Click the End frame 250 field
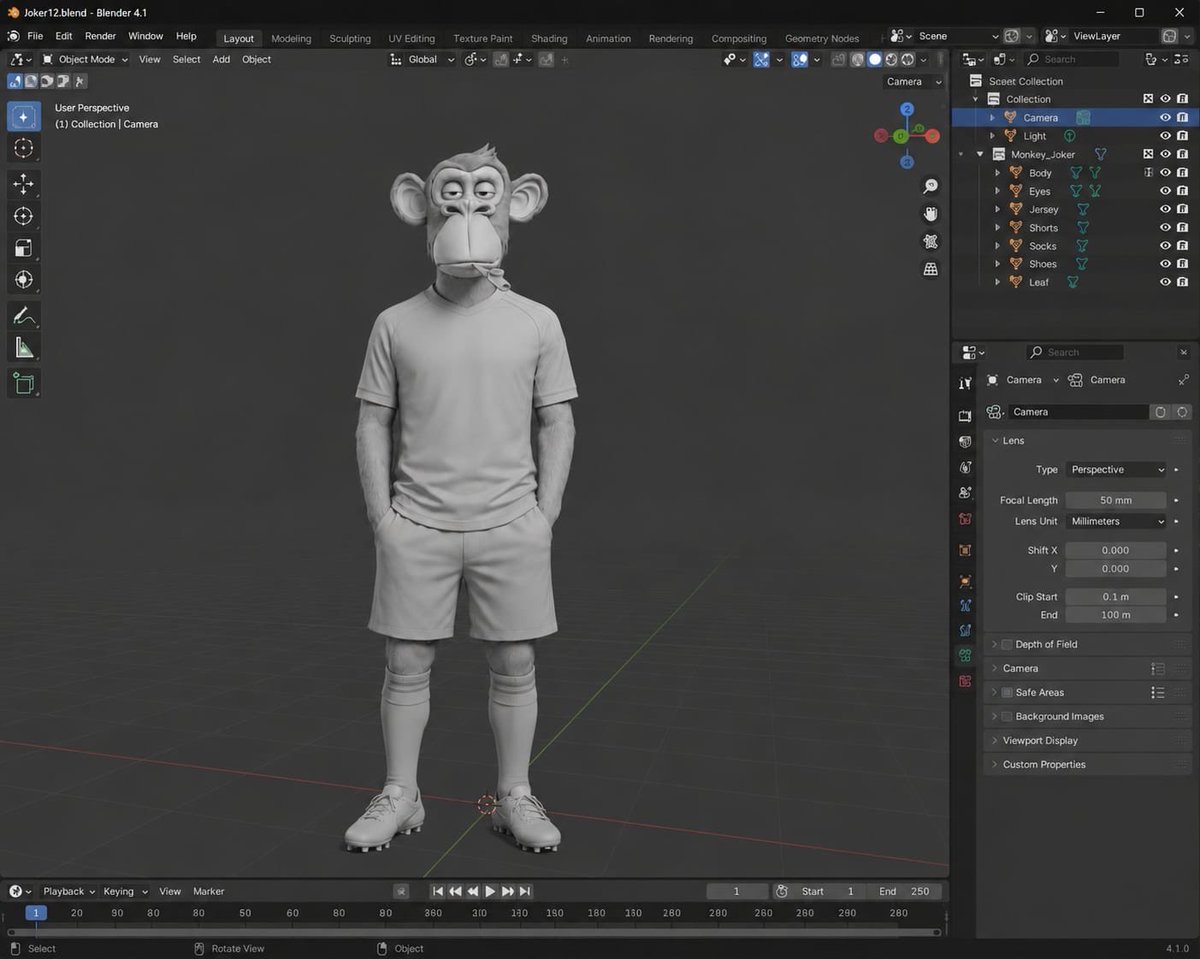Image resolution: width=1200 pixels, height=959 pixels. coord(905,891)
